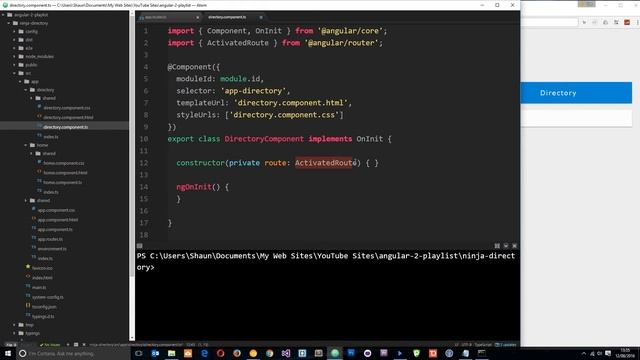Viewport: 640px width, 360px height.
Task: Close the terminal panel
Action: coord(515,246)
